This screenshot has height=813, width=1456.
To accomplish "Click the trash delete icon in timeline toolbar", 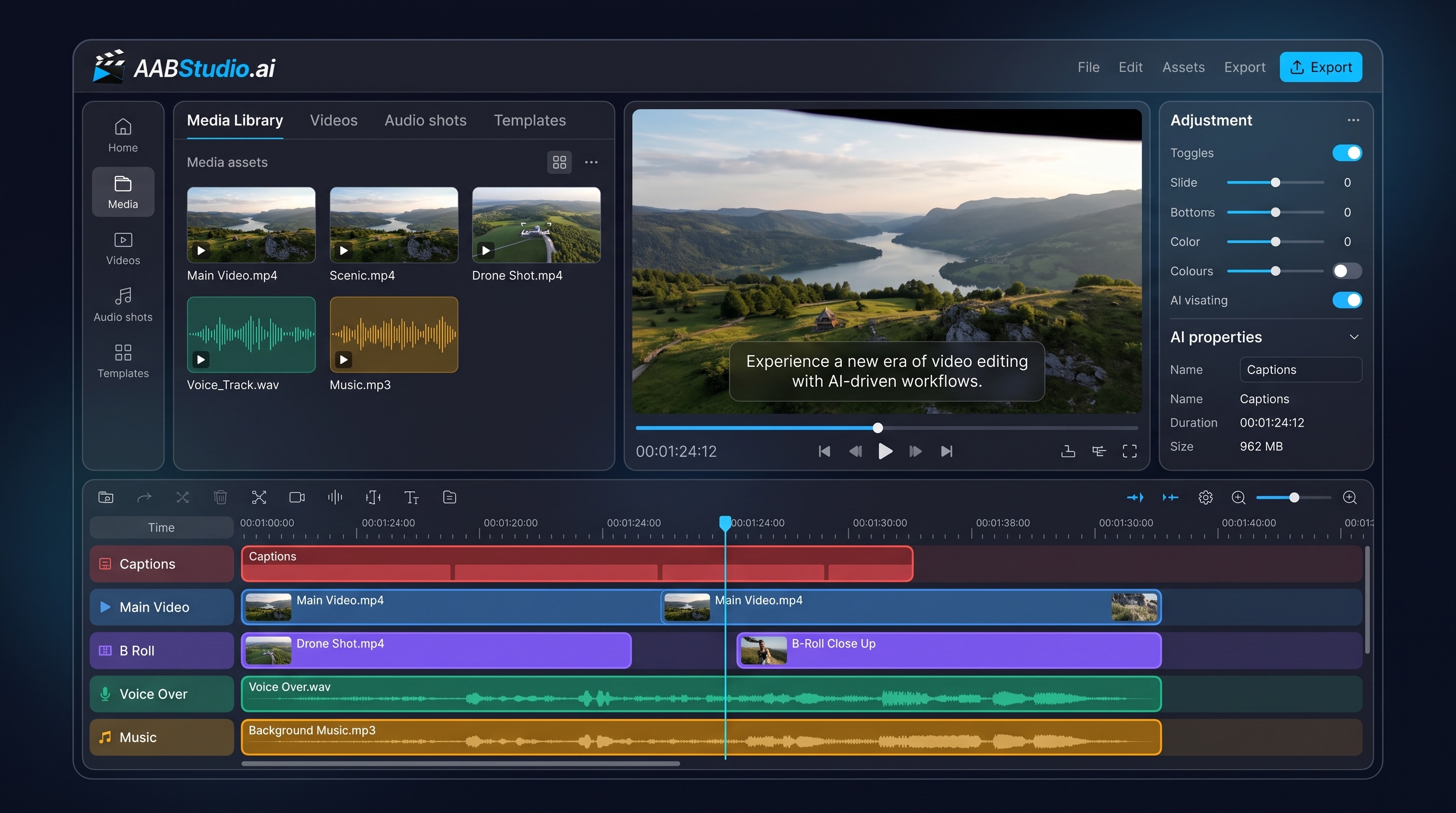I will [221, 497].
